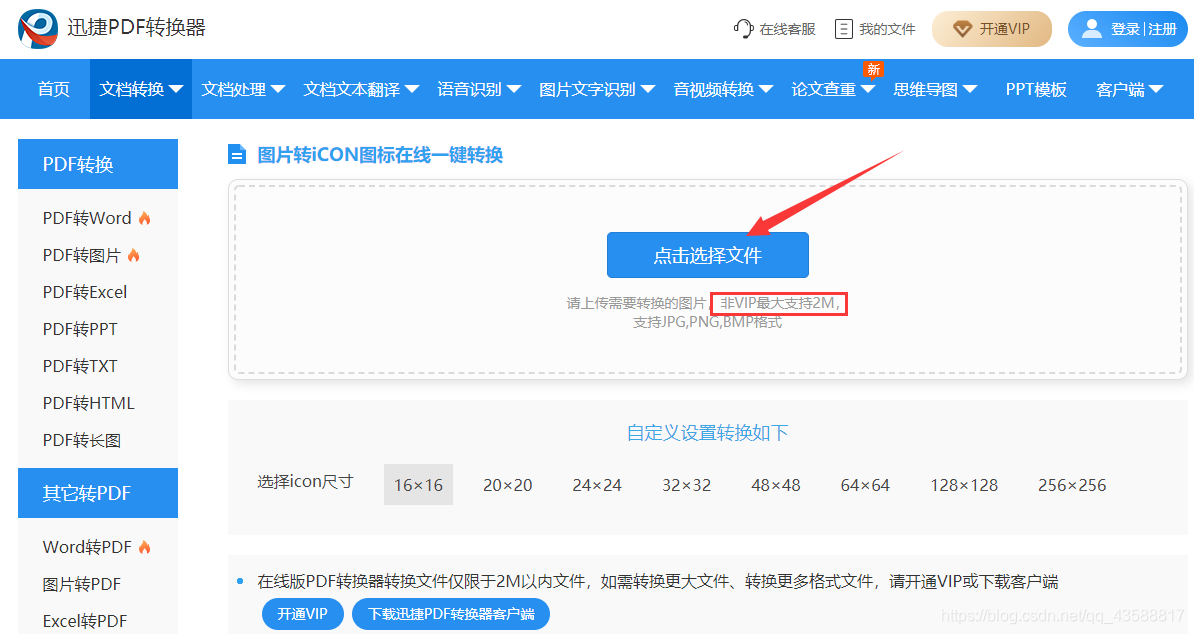Click the Word转PDF sidebar link text

pos(87,547)
